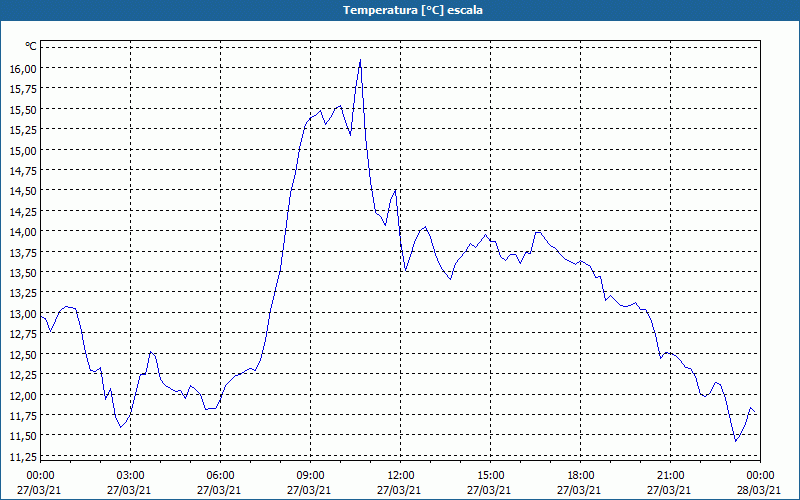Click the 00:00 time label above 28/03/21
Screen dimensions: 800x500
[x=760, y=476]
